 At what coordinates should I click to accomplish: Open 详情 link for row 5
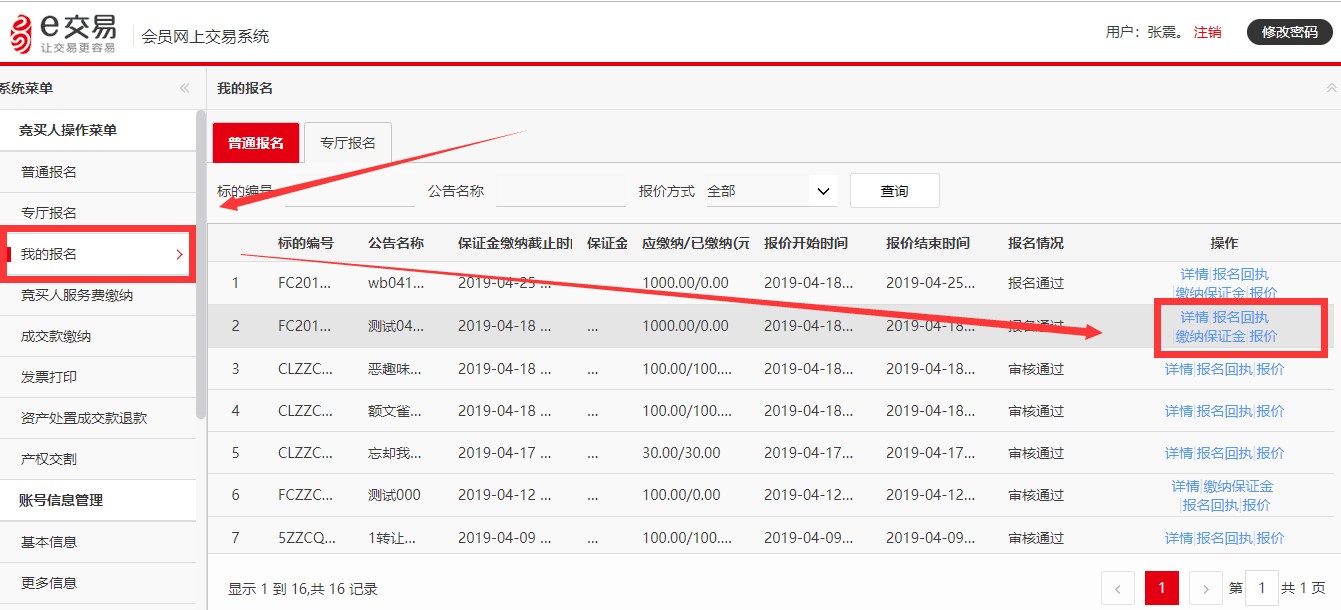tap(1179, 453)
